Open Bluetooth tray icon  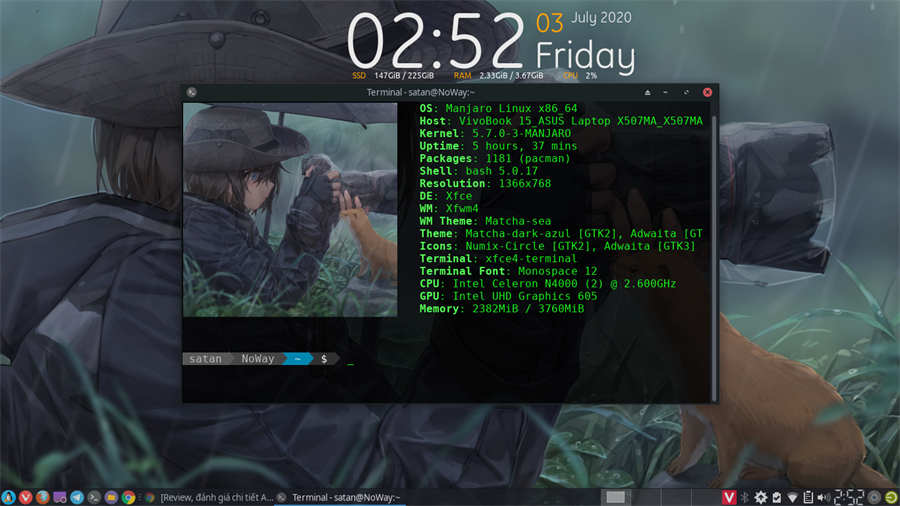pos(744,497)
